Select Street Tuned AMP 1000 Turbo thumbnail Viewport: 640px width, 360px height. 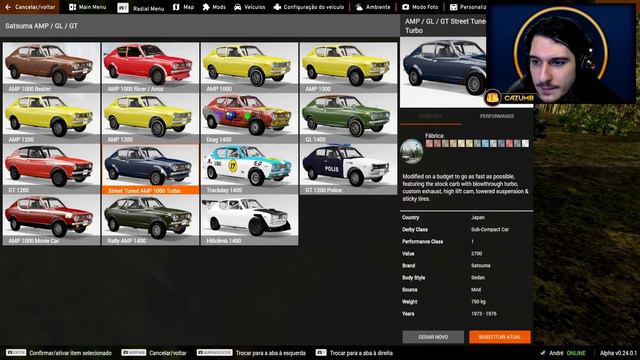tap(150, 169)
